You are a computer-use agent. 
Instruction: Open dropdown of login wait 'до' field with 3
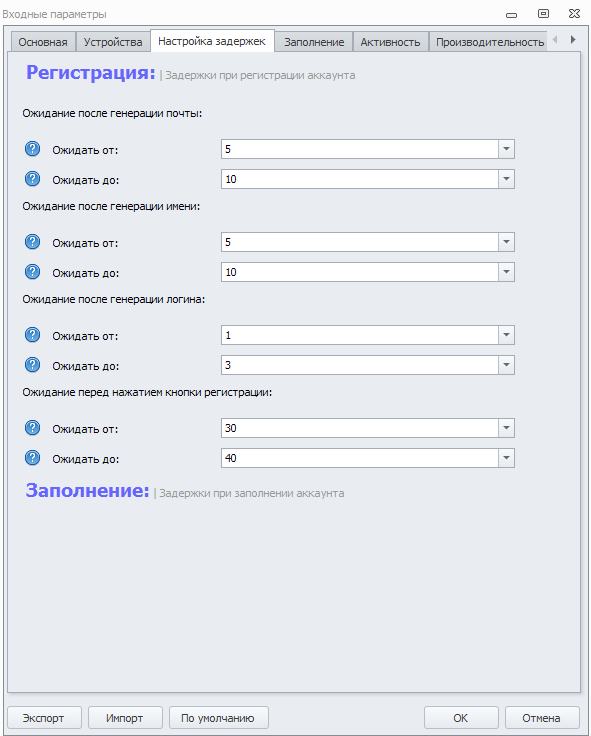tap(506, 365)
